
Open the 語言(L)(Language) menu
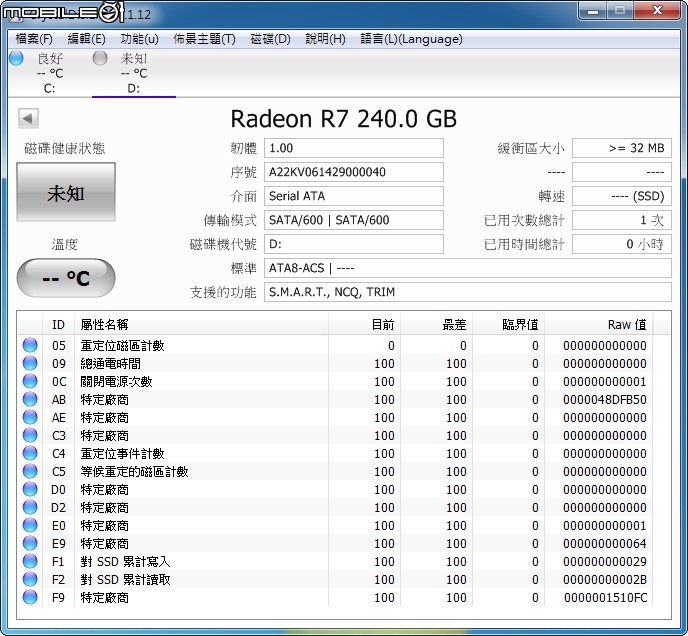coord(411,39)
